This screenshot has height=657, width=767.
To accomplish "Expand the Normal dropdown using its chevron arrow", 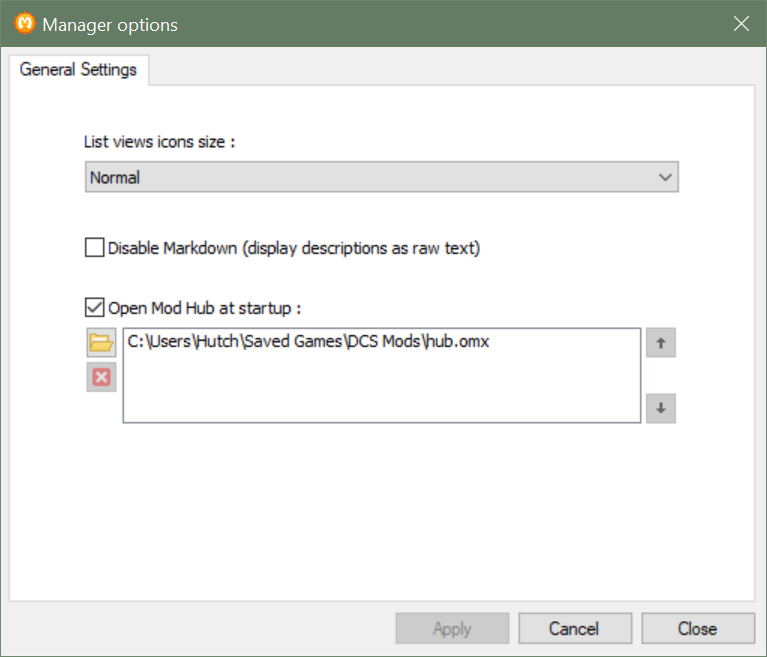I will click(665, 177).
